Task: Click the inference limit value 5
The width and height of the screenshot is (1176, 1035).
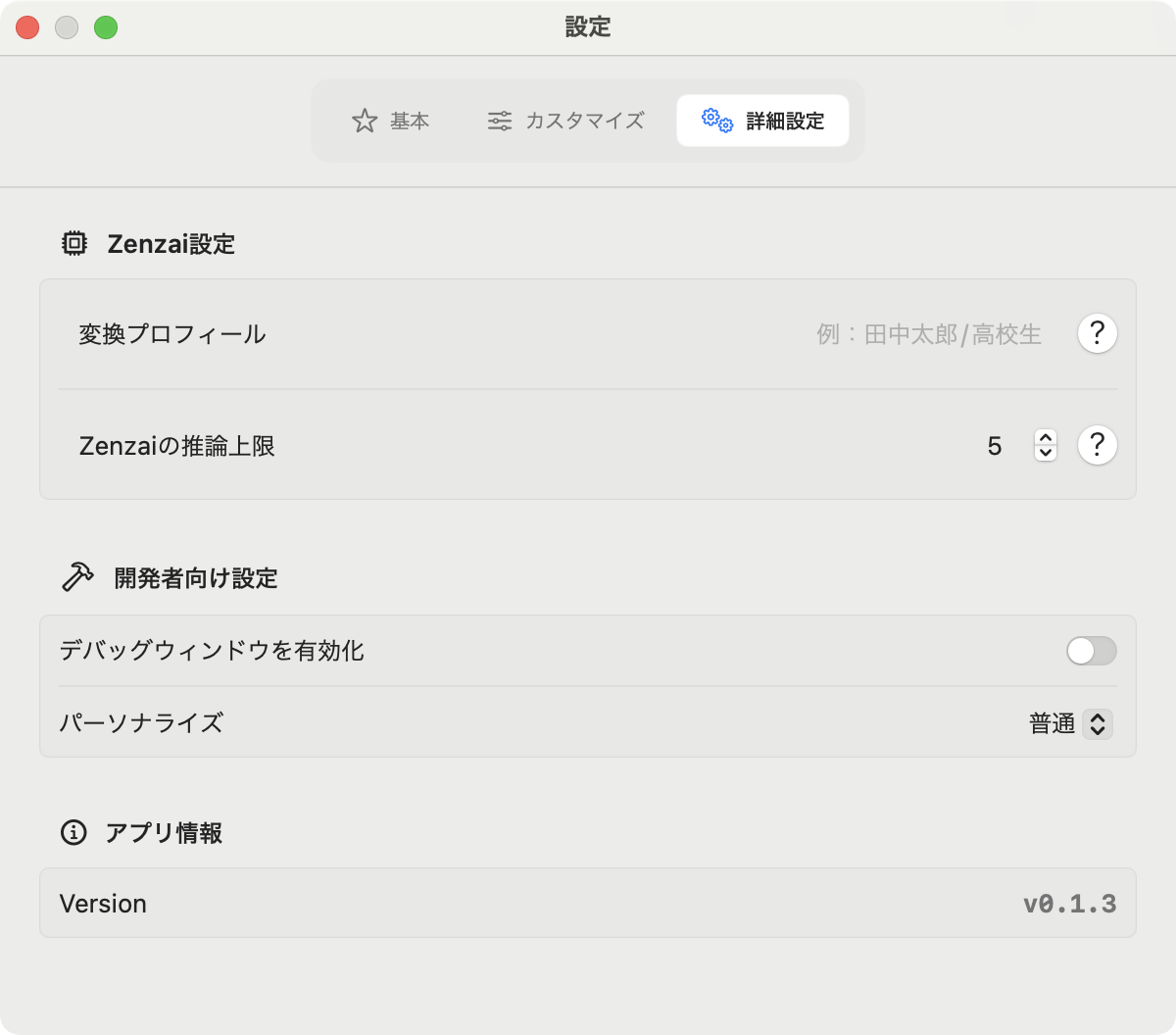Action: tap(995, 446)
